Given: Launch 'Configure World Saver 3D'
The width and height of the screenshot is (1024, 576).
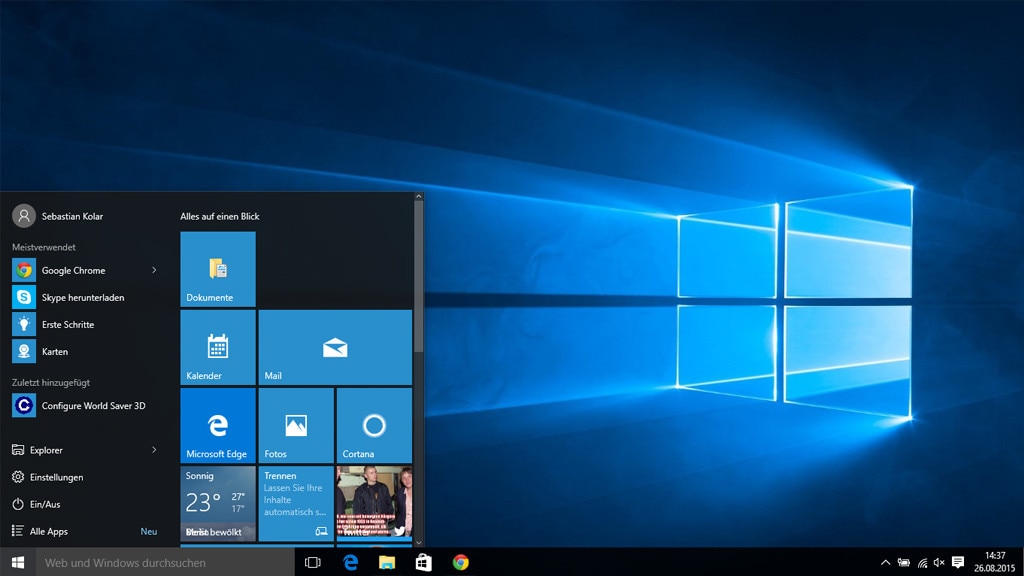Looking at the screenshot, I should 85,406.
